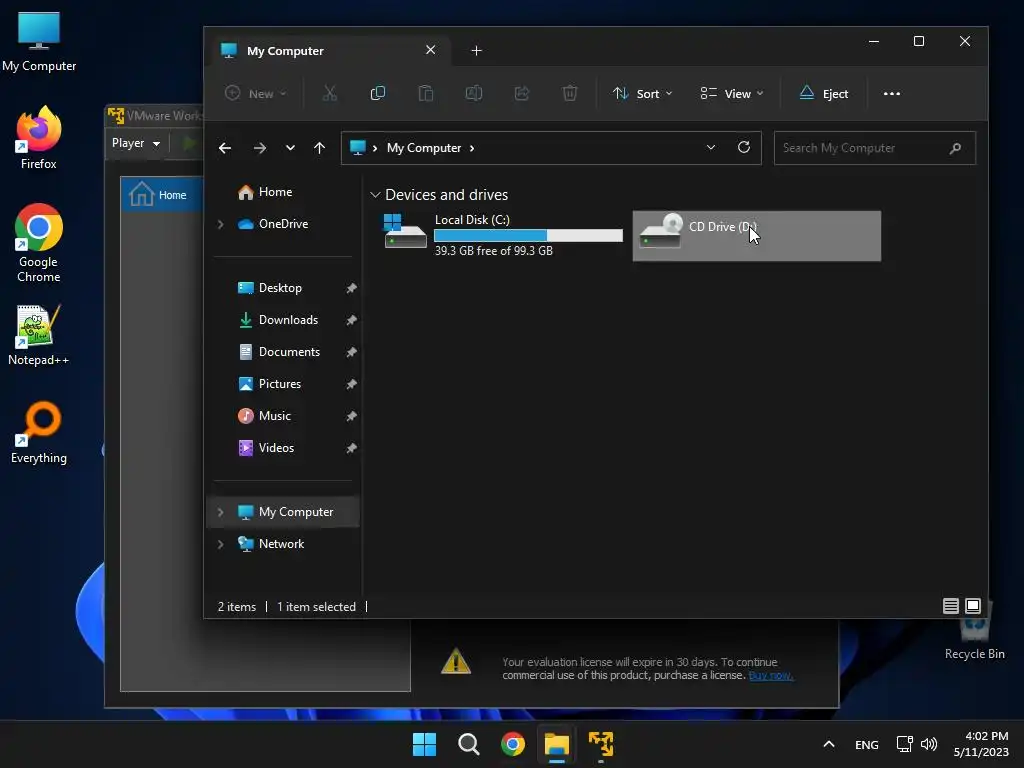Click Local Disk C usage bar
1024x768 pixels.
528,235
